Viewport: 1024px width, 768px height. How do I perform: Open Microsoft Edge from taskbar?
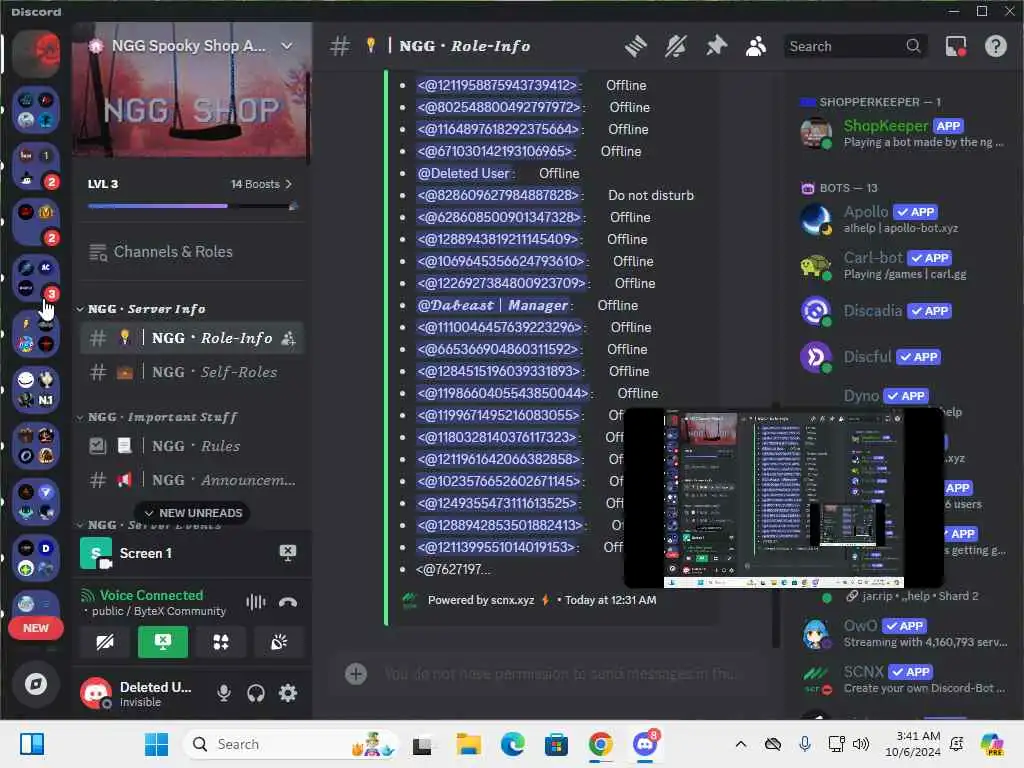pos(513,744)
